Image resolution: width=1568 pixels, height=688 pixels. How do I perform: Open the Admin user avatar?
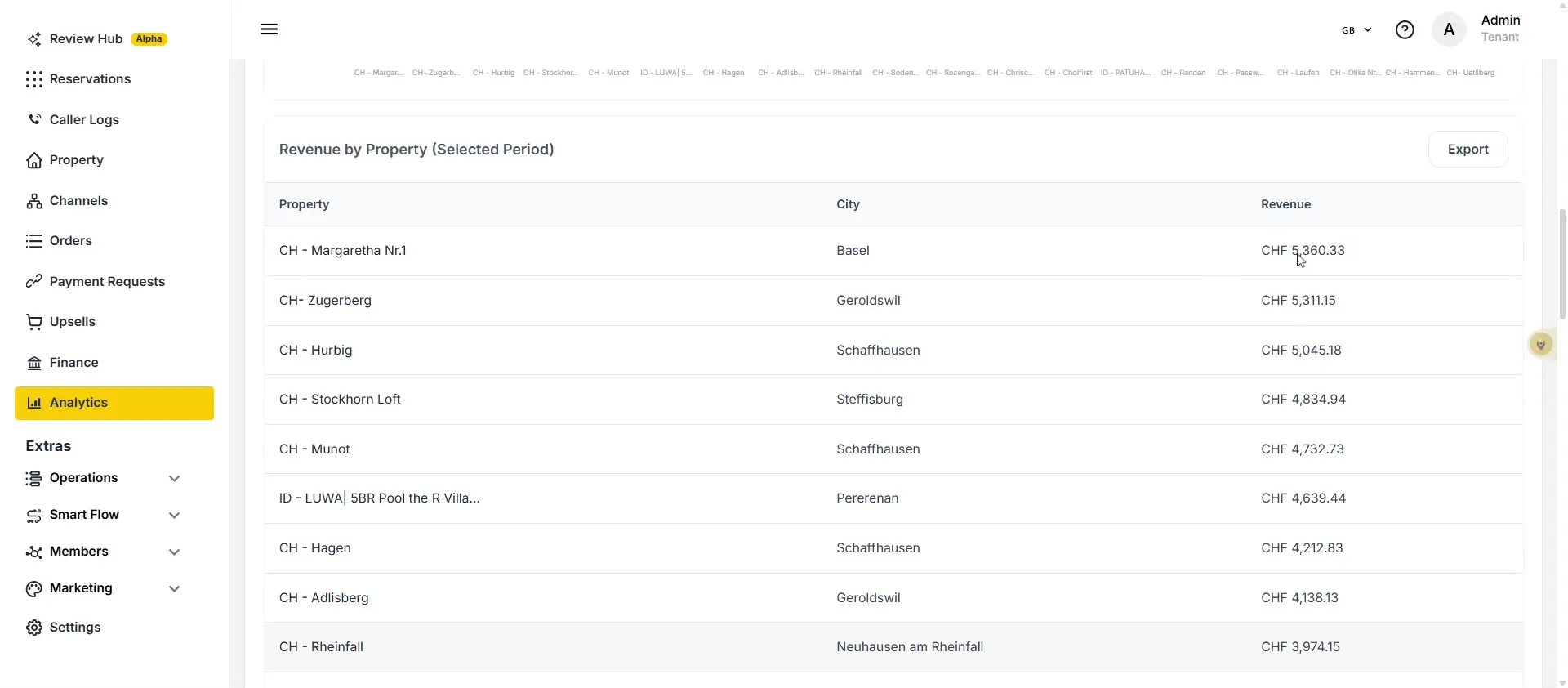pyautogui.click(x=1449, y=30)
